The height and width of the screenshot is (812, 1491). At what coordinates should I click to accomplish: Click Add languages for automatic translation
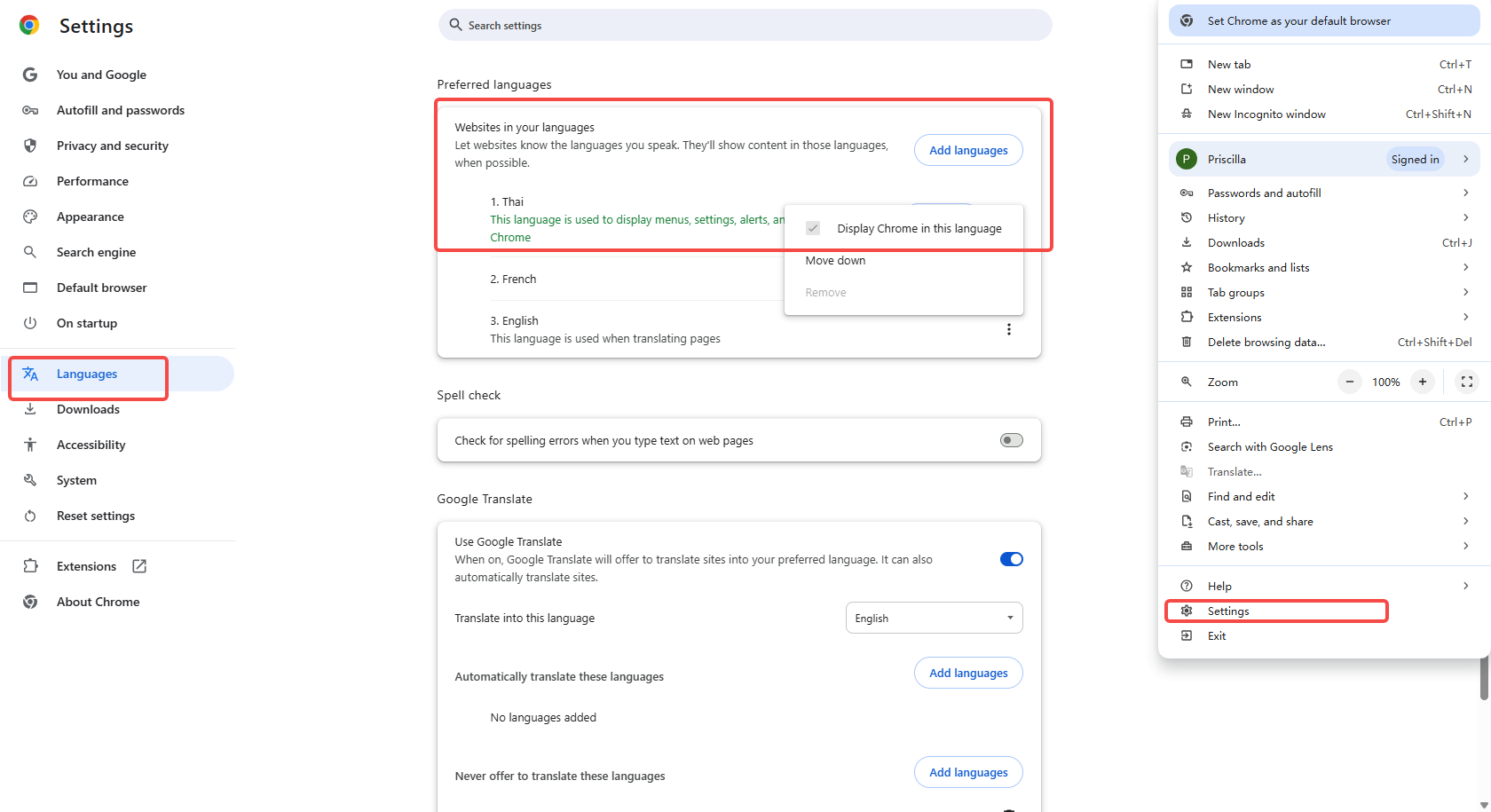tap(968, 673)
